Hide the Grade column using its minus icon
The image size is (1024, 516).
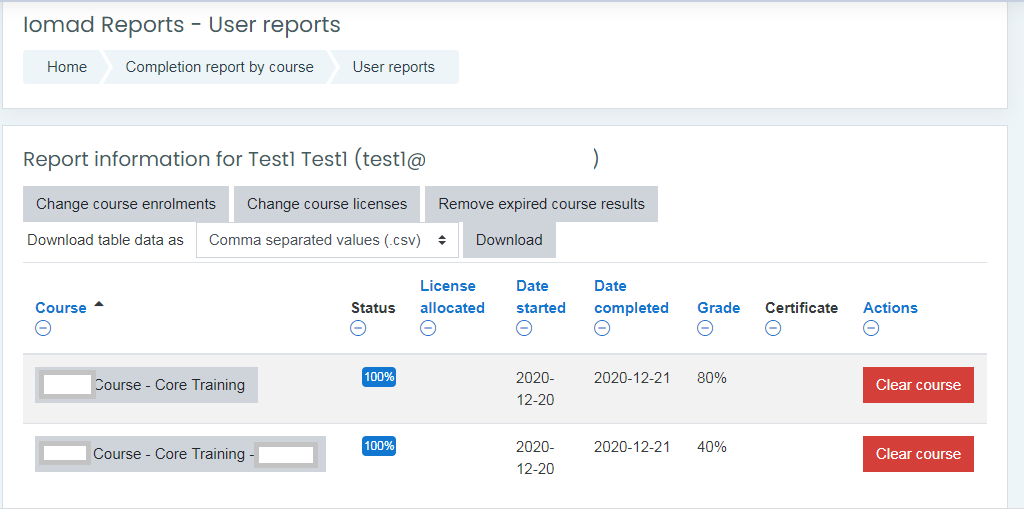pos(705,329)
